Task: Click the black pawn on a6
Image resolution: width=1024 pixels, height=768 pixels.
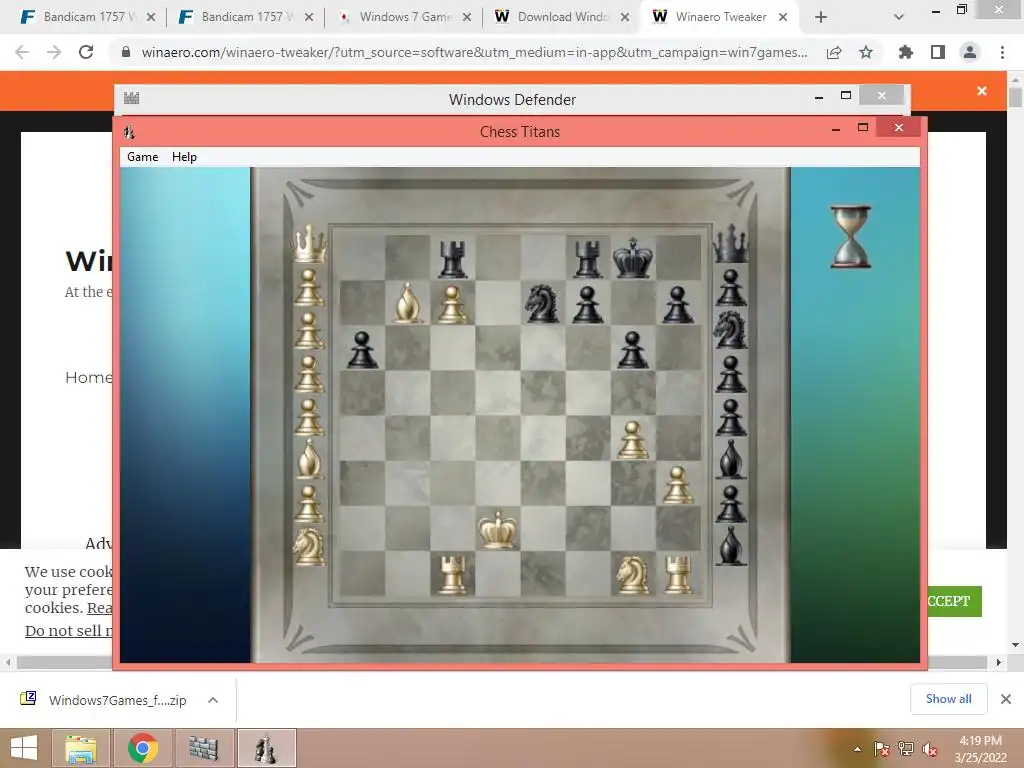Action: [362, 349]
